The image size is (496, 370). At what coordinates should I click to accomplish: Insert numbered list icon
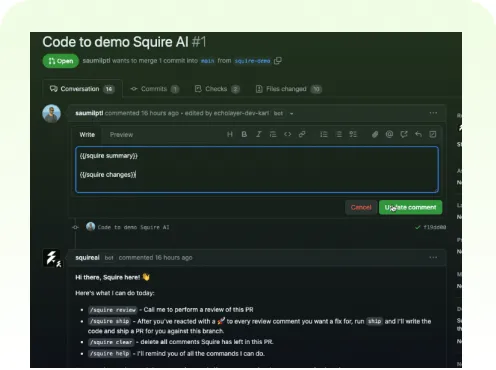(x=324, y=134)
